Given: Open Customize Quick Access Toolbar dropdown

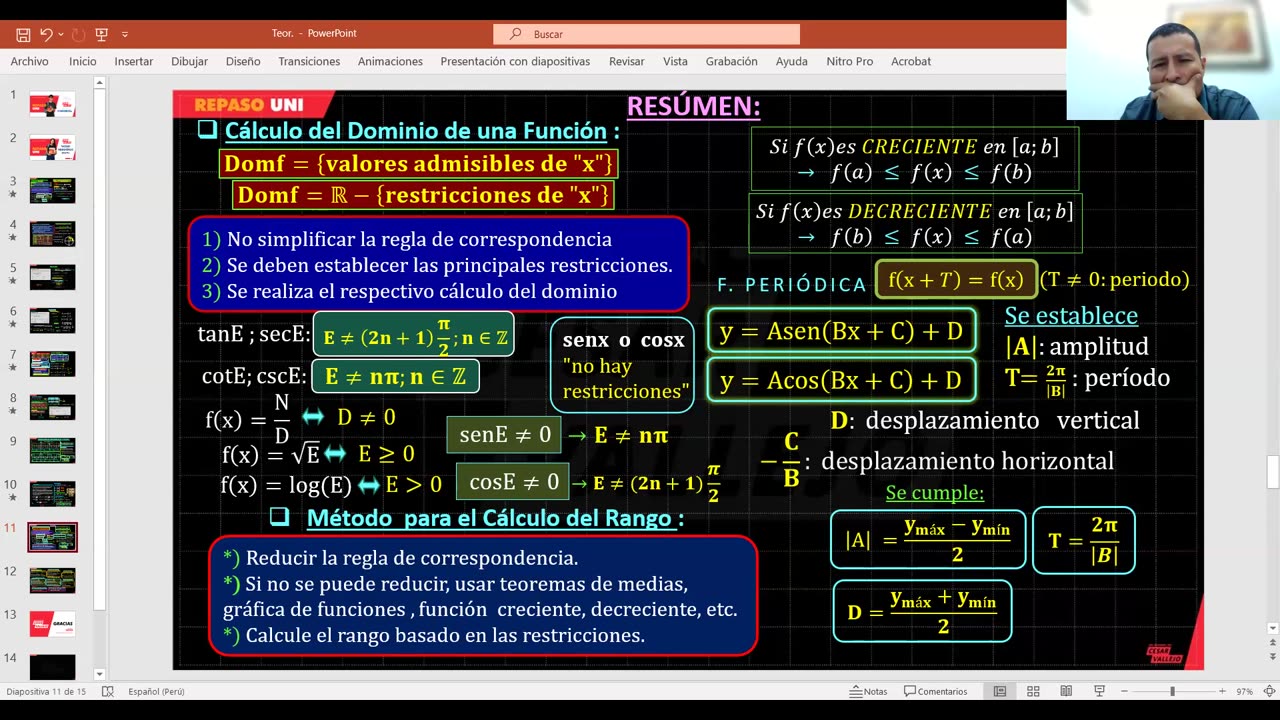Looking at the screenshot, I should coord(125,34).
